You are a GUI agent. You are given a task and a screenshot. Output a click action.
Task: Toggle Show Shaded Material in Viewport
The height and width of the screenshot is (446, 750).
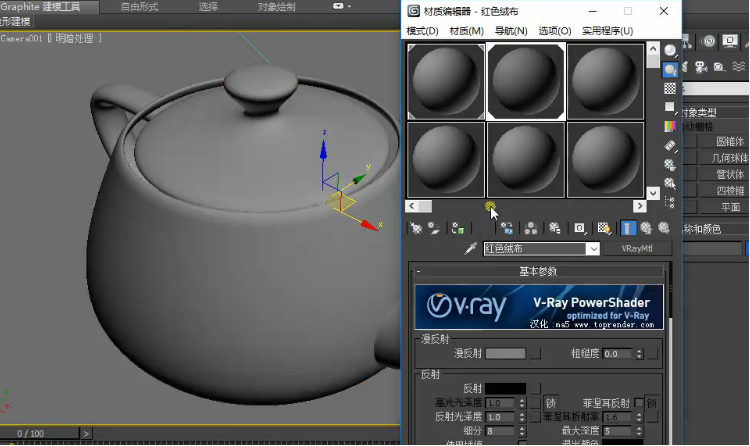pyautogui.click(x=604, y=228)
